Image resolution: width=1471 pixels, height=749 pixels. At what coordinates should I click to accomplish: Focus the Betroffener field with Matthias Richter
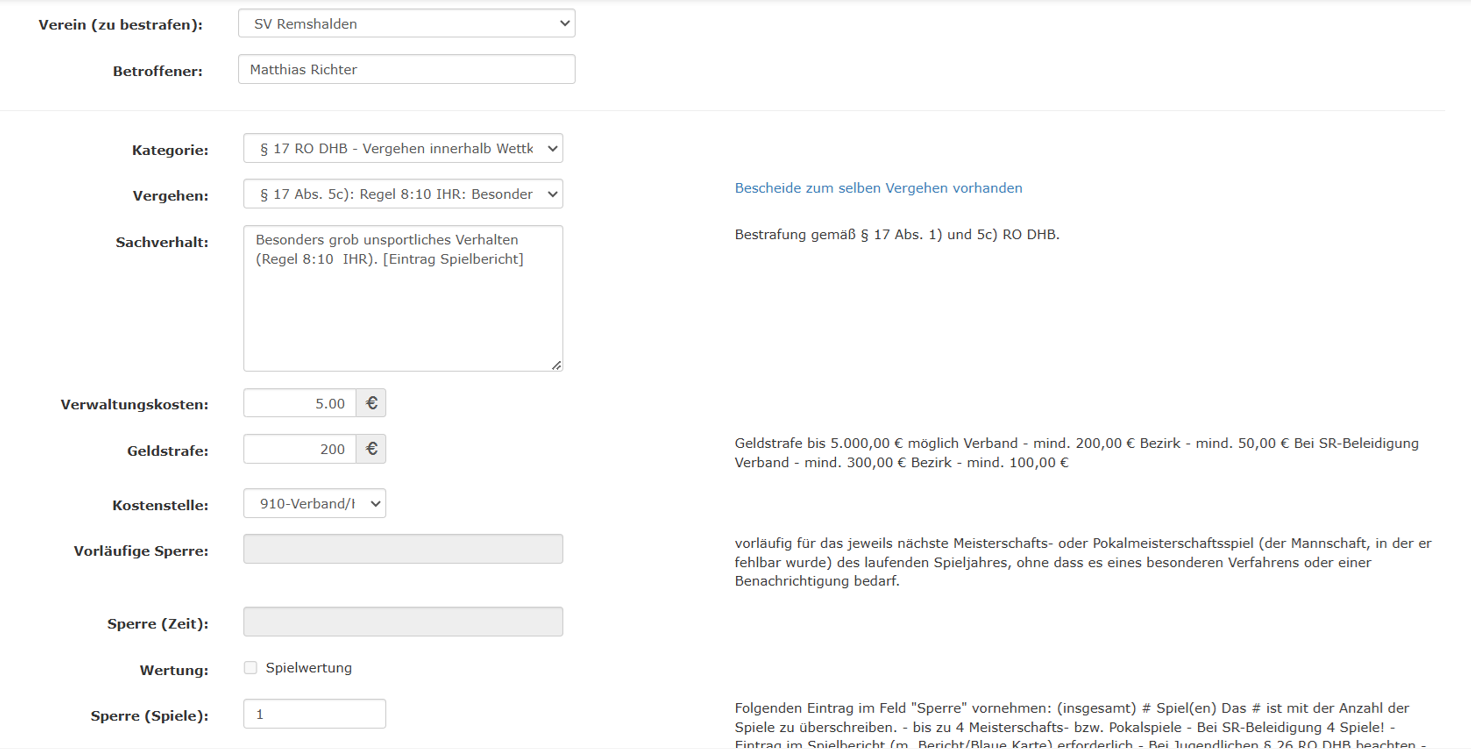pos(406,69)
